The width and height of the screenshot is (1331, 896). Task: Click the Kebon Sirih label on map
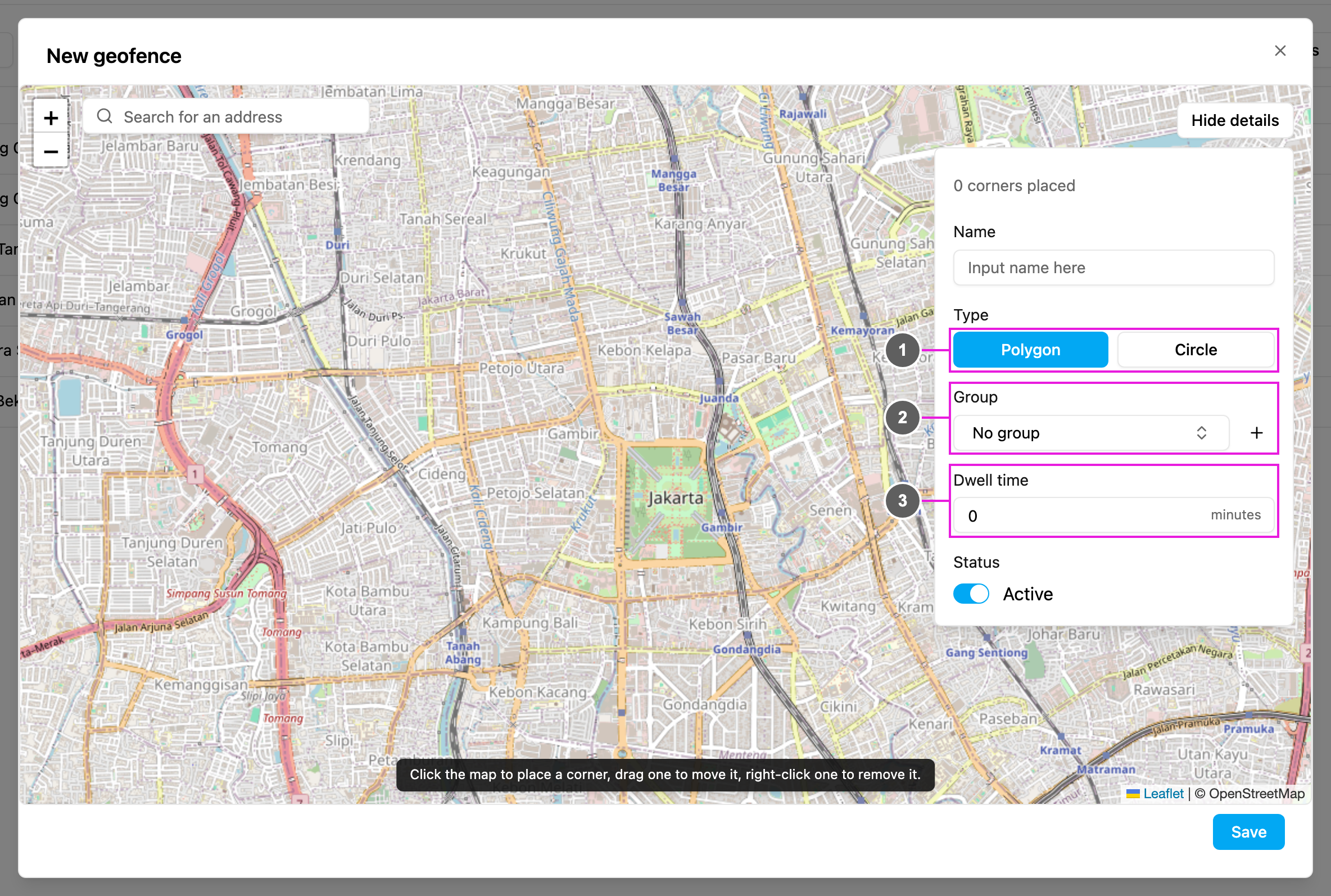727,624
